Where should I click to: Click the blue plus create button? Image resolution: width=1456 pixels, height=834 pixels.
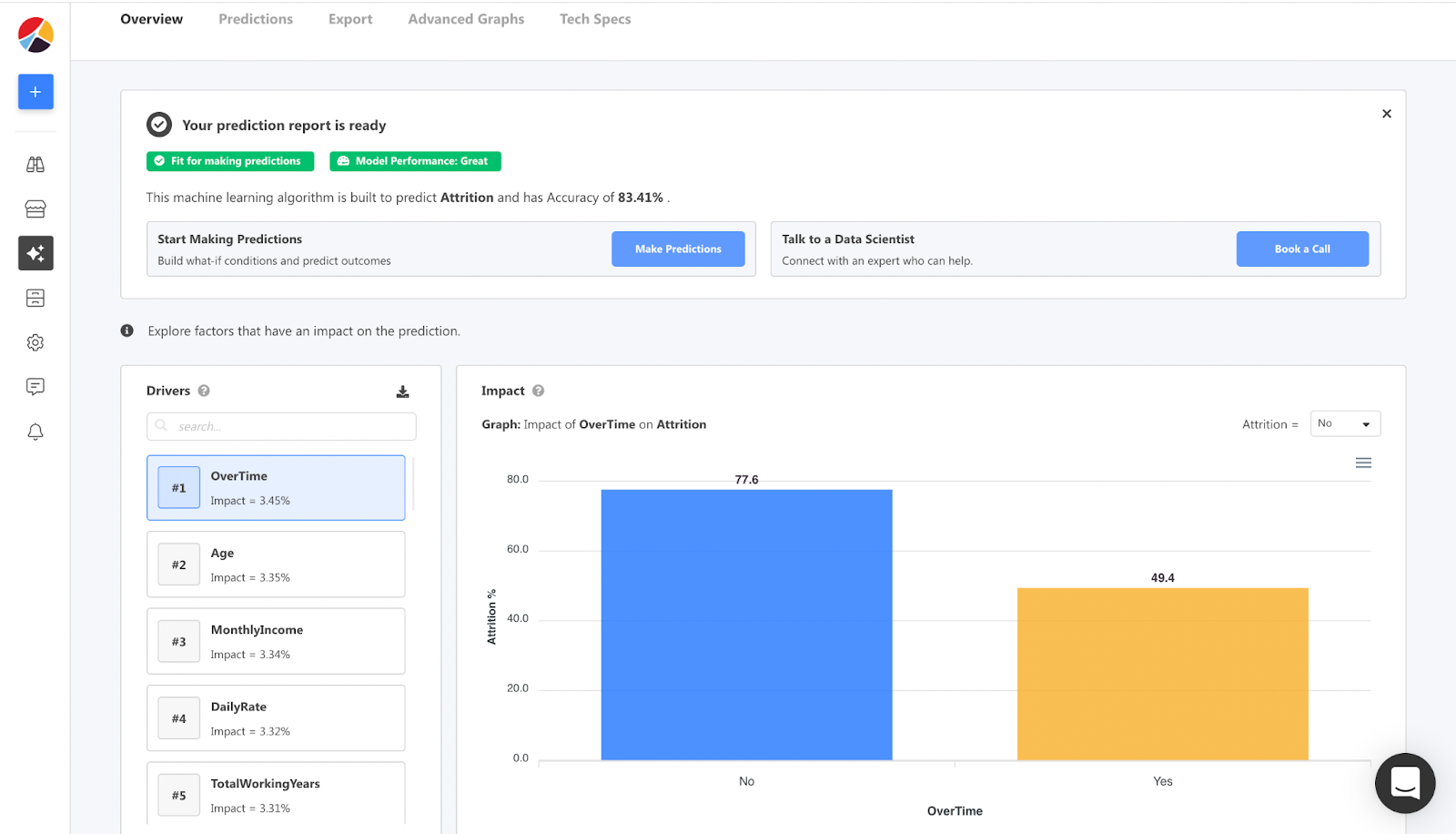[x=35, y=92]
